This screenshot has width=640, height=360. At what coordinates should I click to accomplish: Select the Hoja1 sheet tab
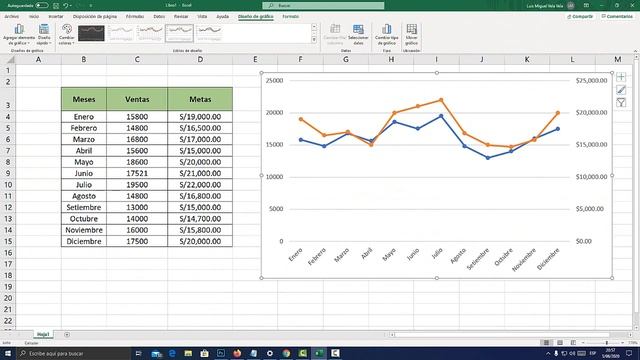pos(43,334)
